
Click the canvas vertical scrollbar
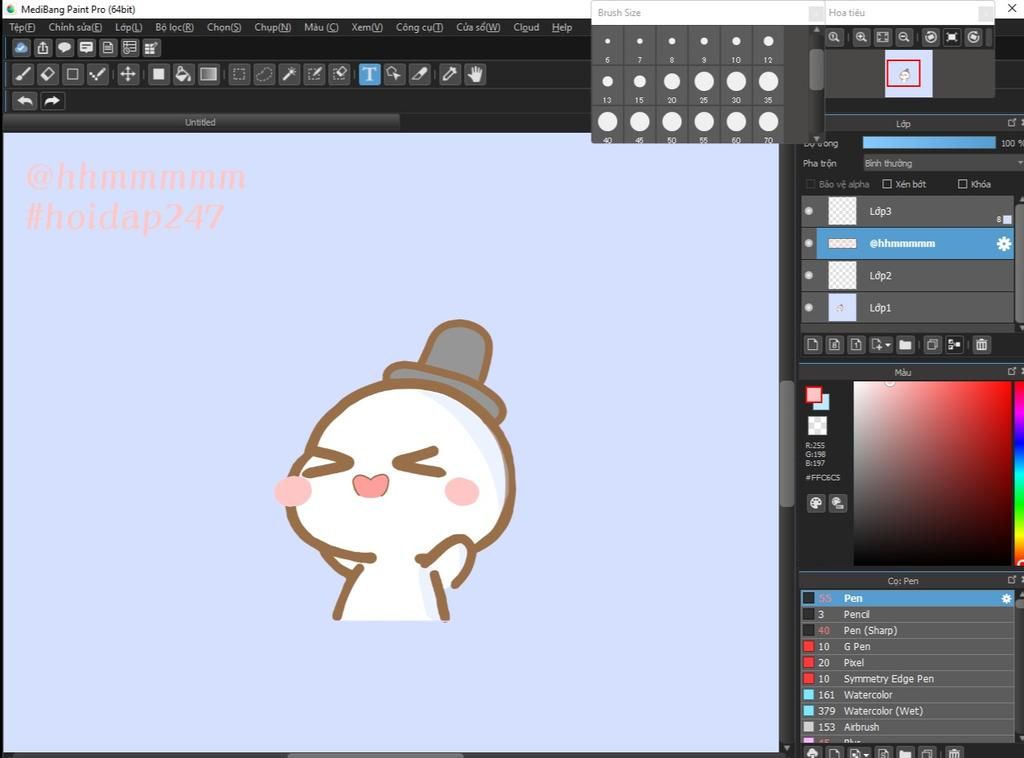tap(786, 444)
